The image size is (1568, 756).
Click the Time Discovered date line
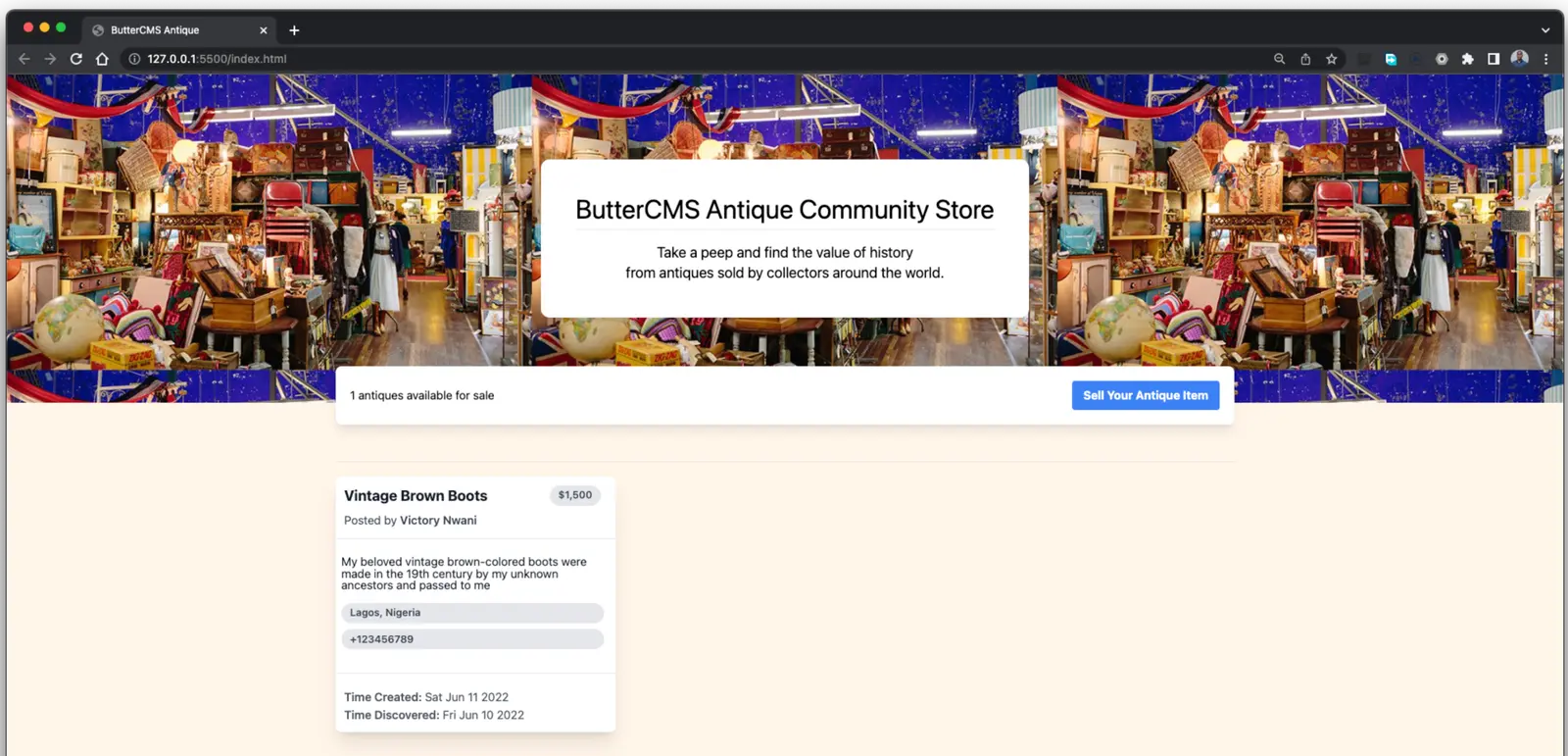tap(434, 715)
